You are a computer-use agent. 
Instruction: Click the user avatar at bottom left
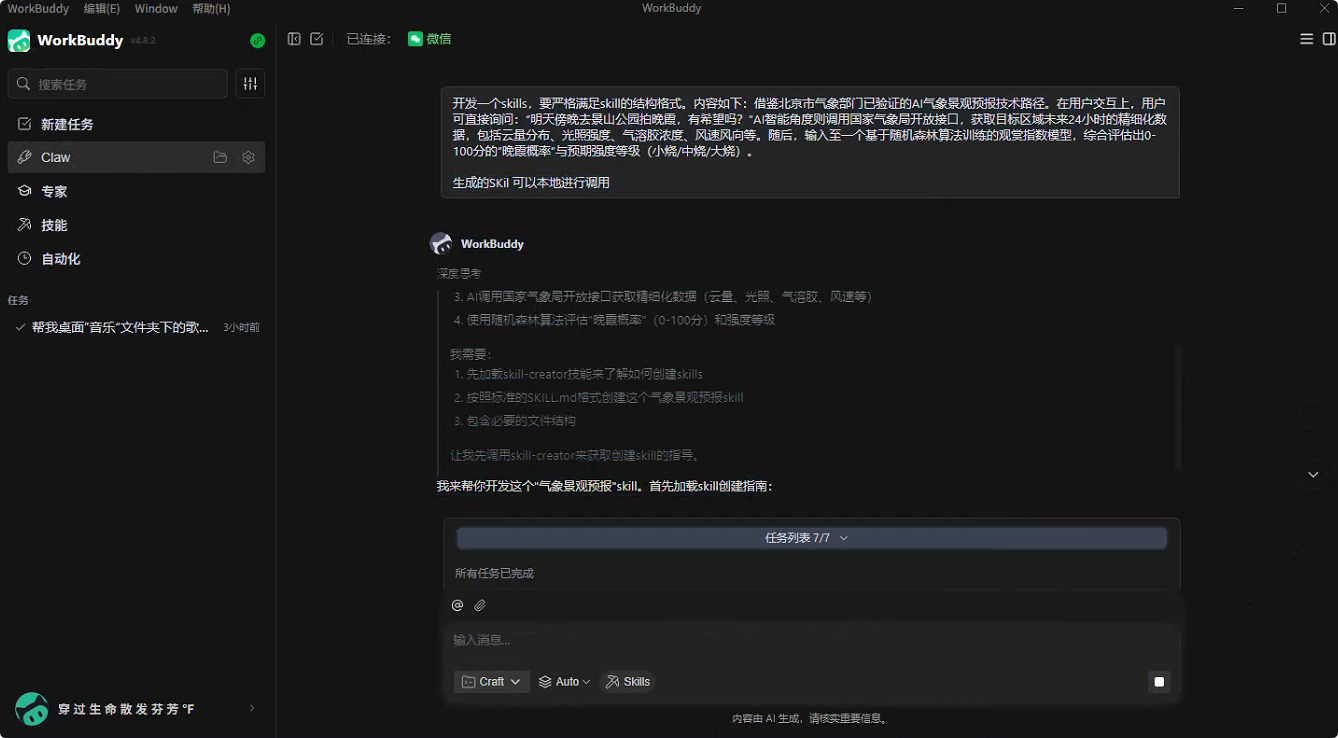tap(32, 708)
